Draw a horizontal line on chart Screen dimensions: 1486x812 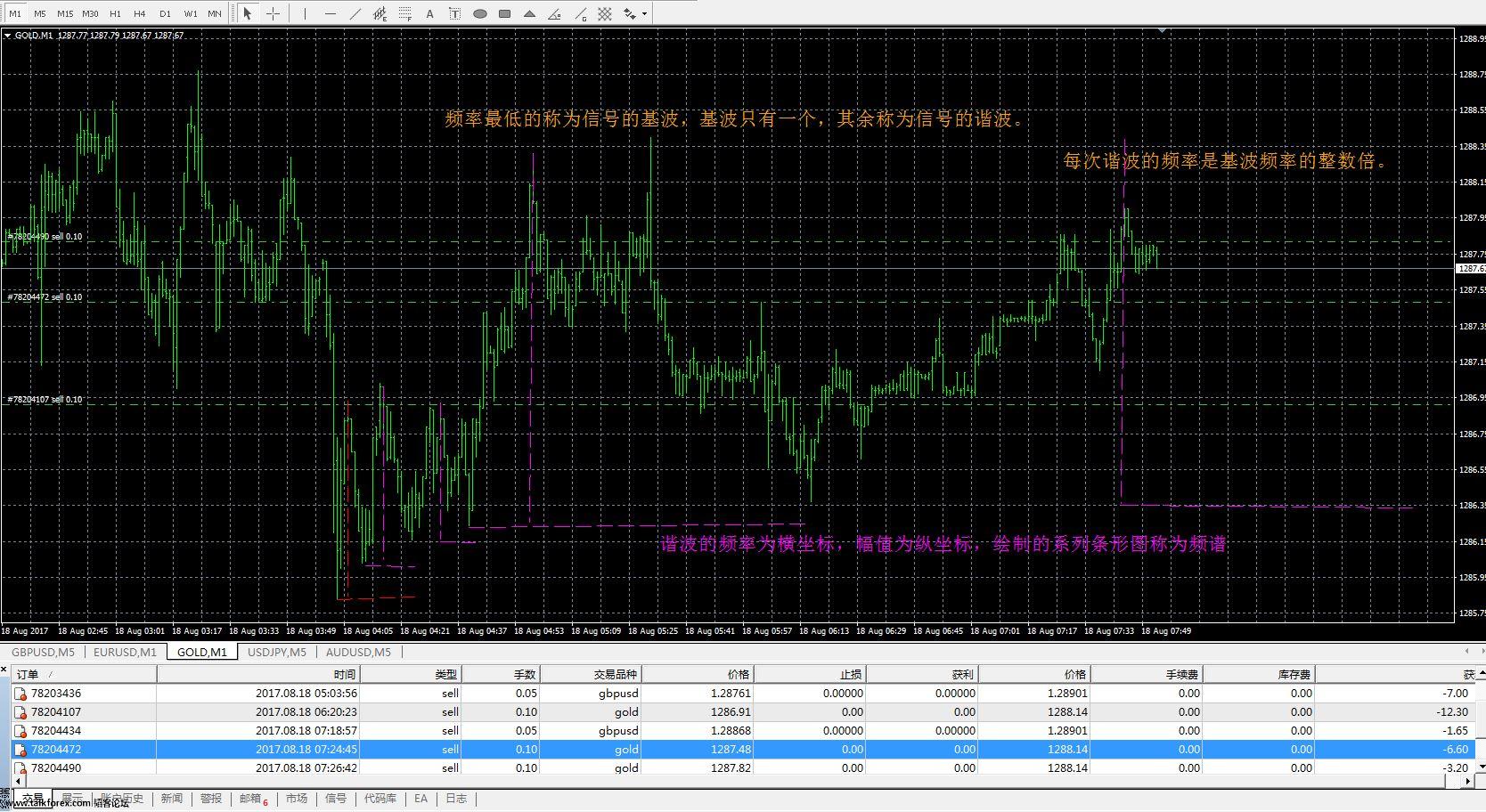331,13
